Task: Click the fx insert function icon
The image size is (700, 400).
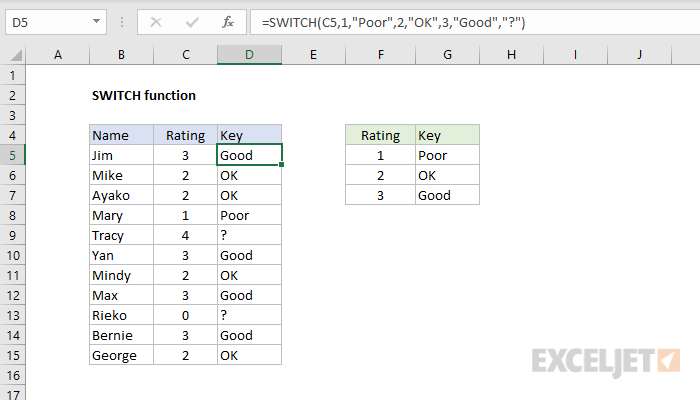Action: pos(228,20)
